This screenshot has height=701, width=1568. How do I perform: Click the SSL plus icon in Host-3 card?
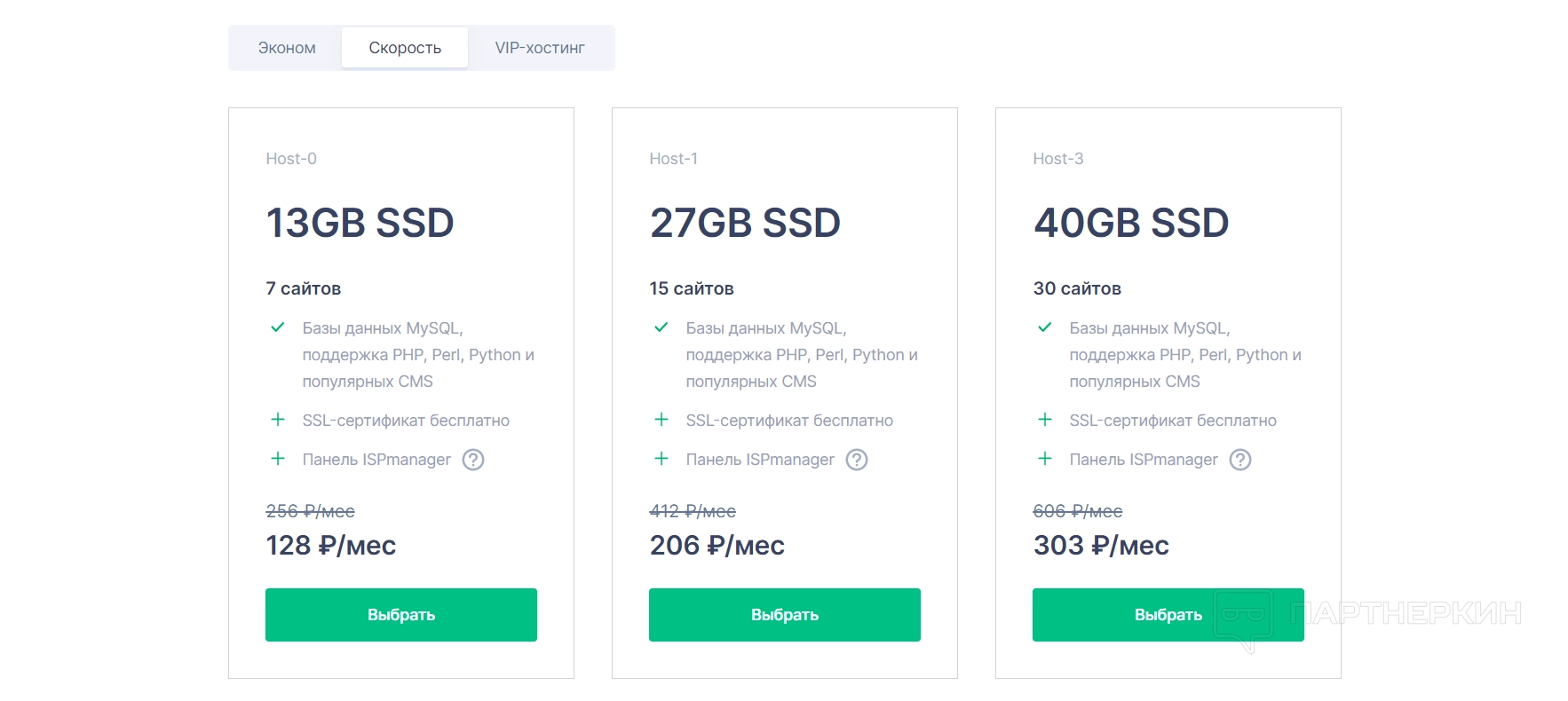[x=1045, y=420]
